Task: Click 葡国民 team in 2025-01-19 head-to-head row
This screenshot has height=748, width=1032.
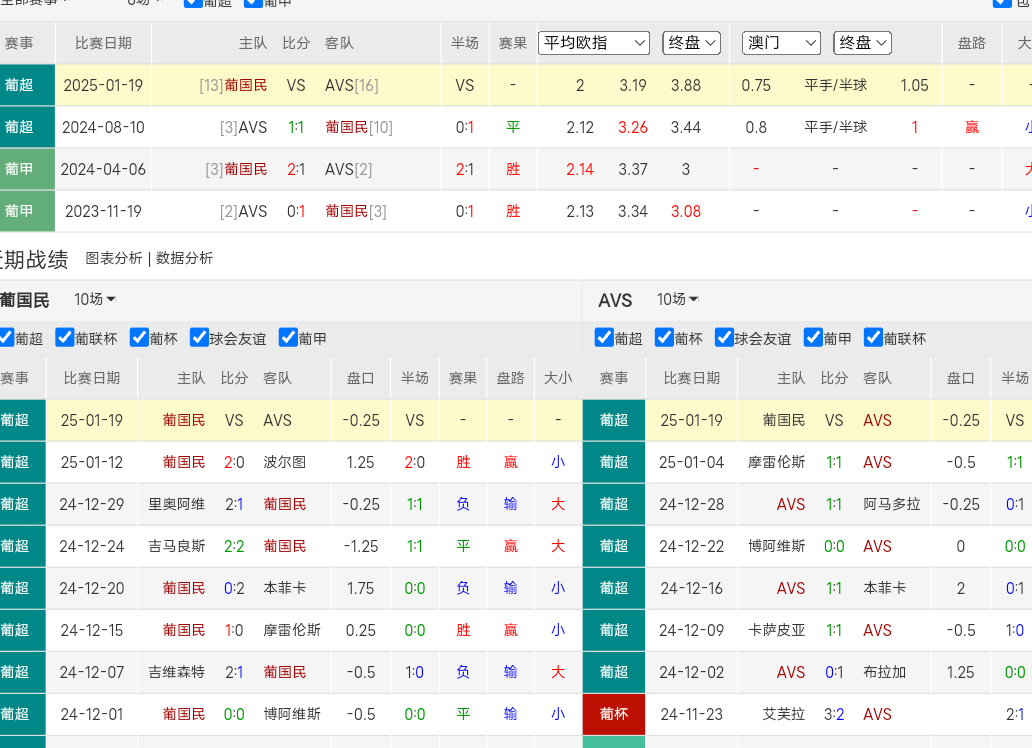Action: point(245,86)
